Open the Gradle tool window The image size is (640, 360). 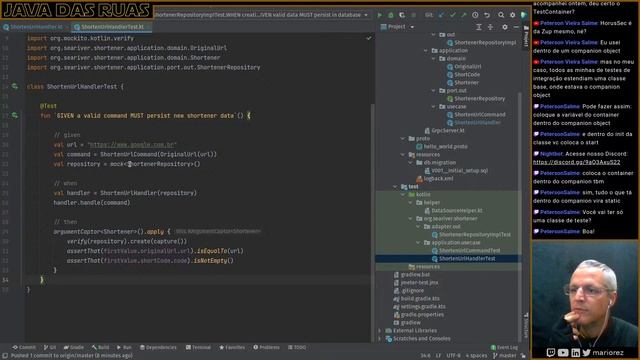click(73, 347)
